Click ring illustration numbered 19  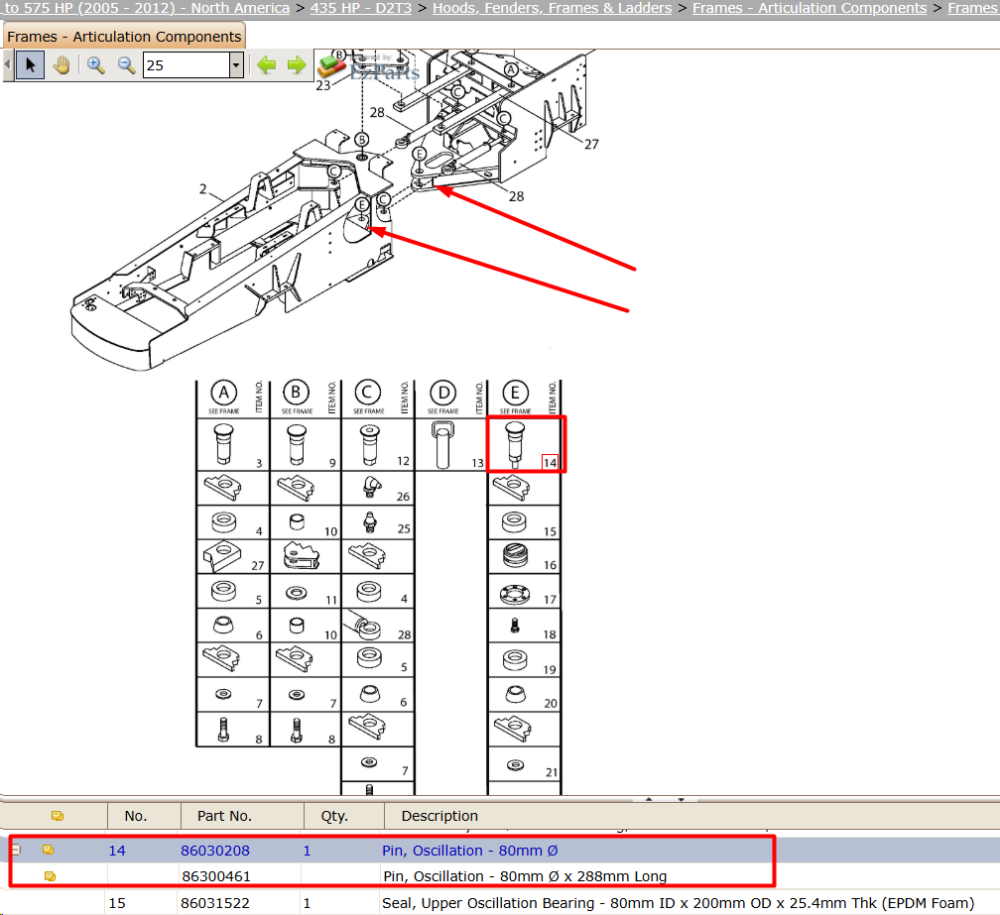[515, 660]
